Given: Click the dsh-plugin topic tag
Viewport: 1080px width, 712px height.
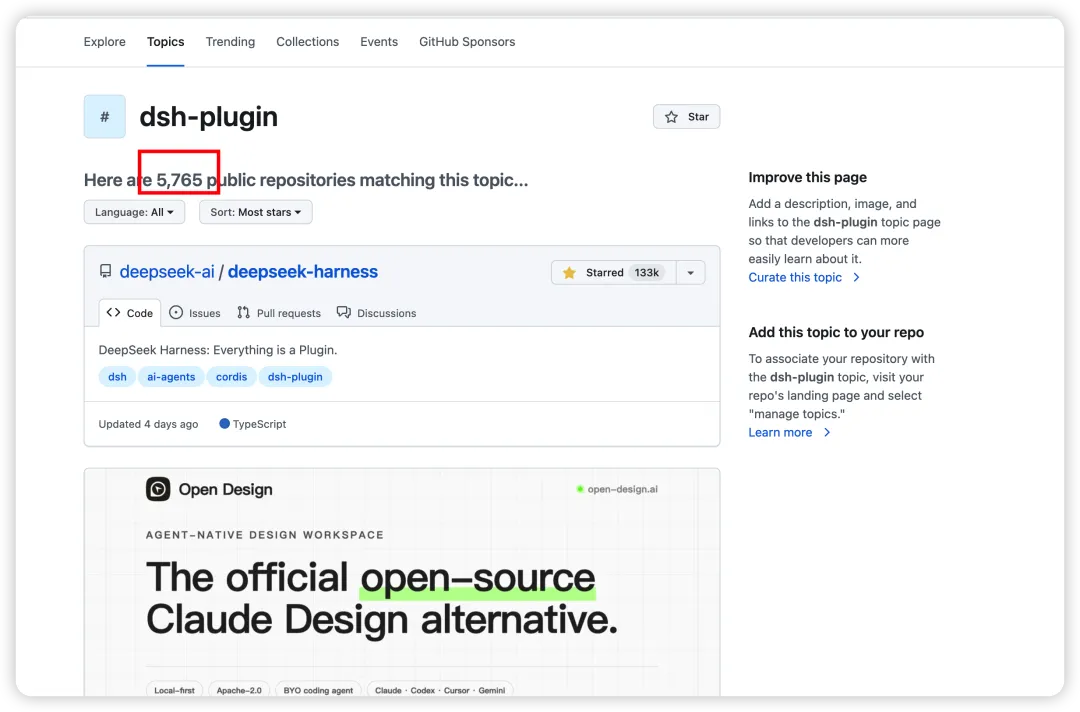Looking at the screenshot, I should pyautogui.click(x=295, y=377).
